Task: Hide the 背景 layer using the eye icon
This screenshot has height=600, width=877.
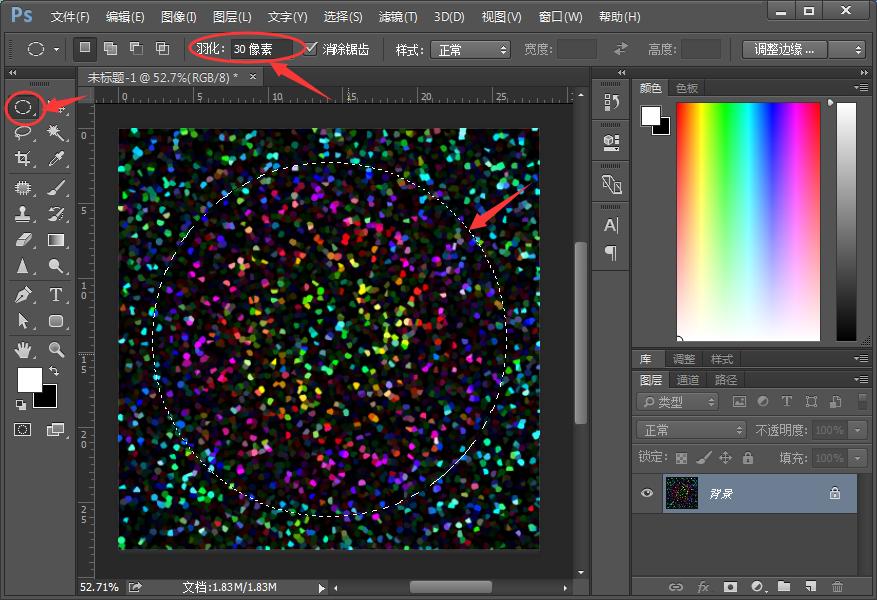Action: [647, 493]
